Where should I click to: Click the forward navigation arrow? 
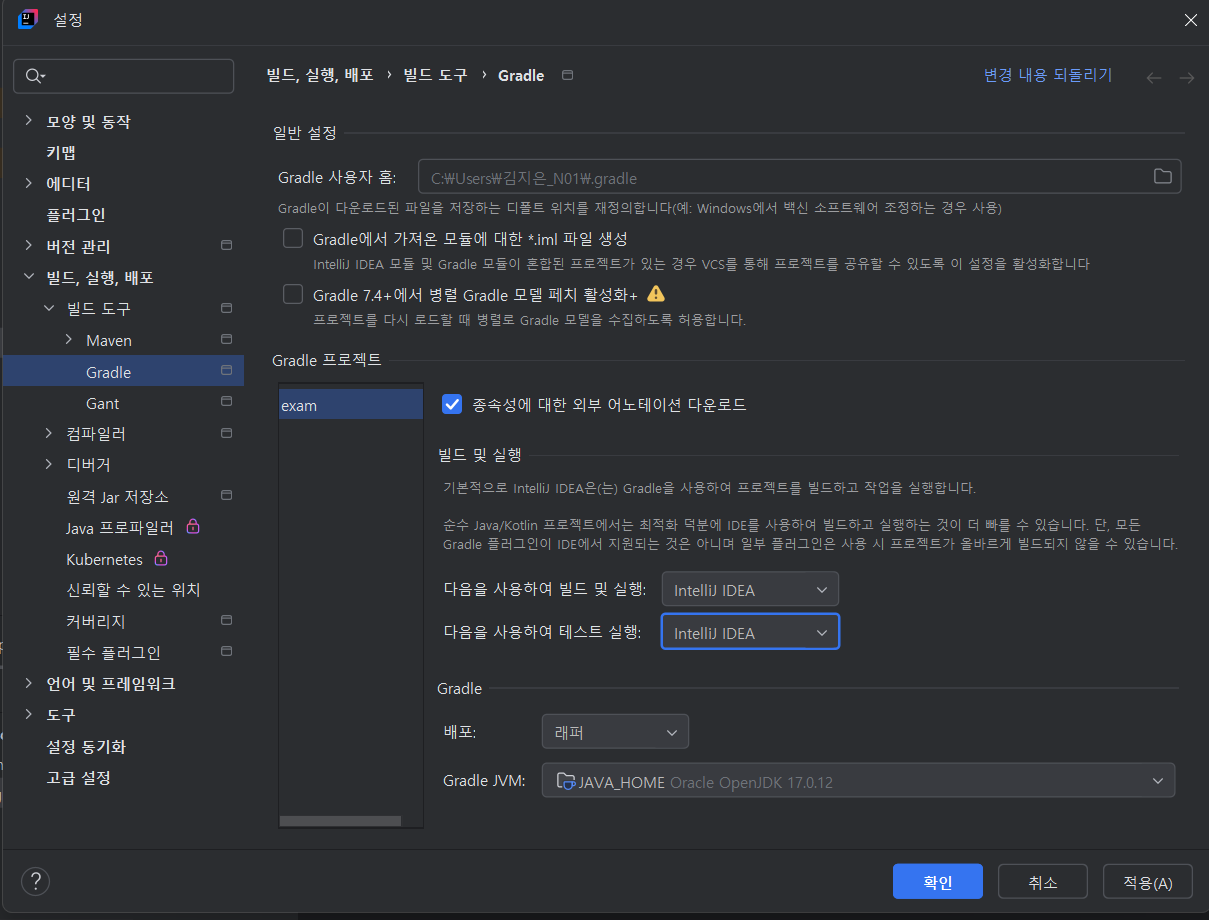click(x=1187, y=77)
